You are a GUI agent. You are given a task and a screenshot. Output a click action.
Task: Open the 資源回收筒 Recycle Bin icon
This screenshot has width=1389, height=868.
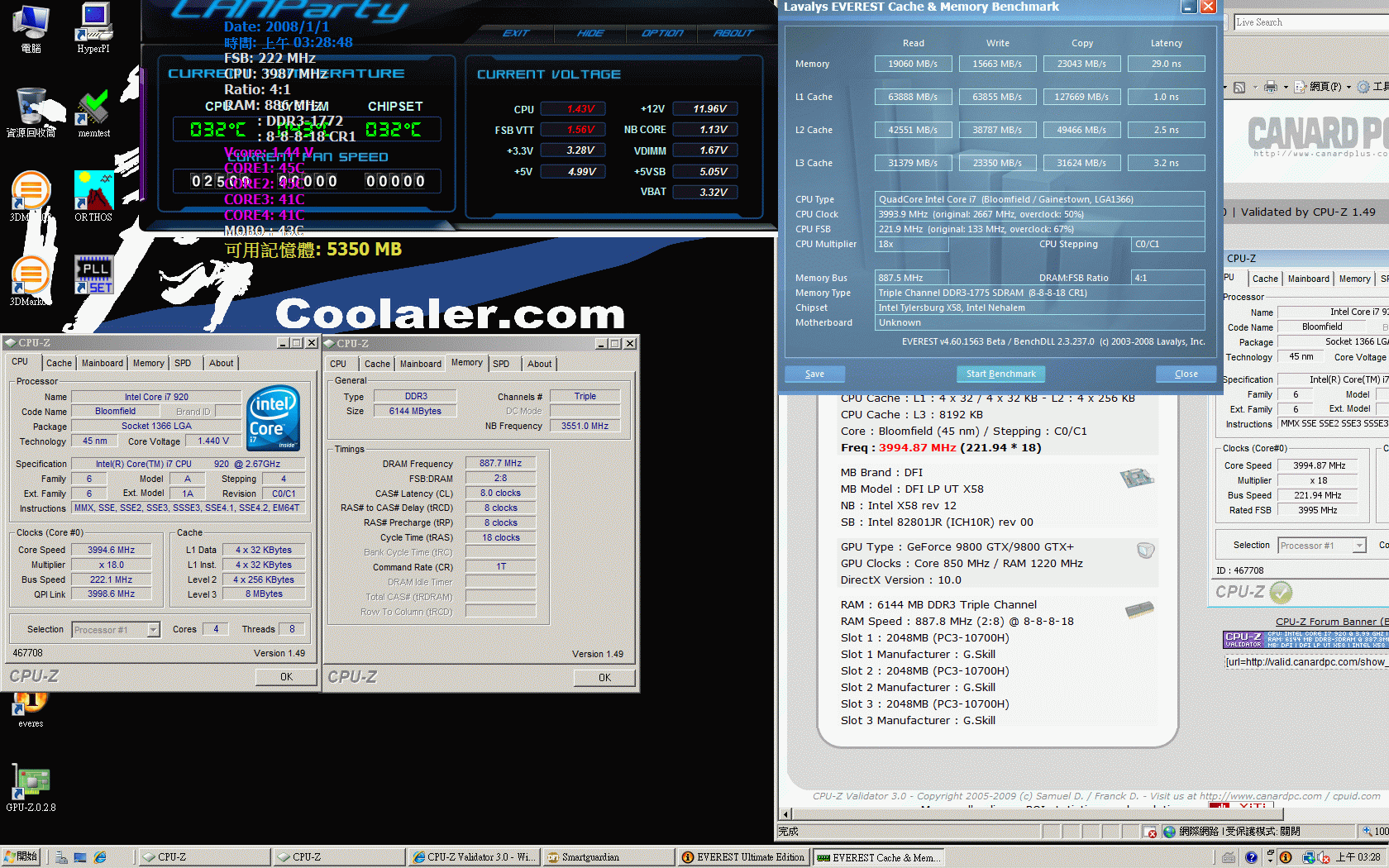click(31, 112)
